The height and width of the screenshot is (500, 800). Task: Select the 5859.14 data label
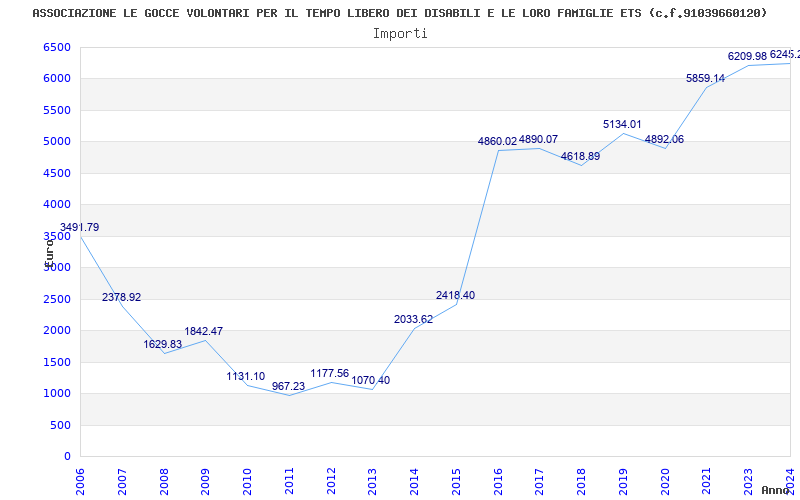(x=706, y=79)
